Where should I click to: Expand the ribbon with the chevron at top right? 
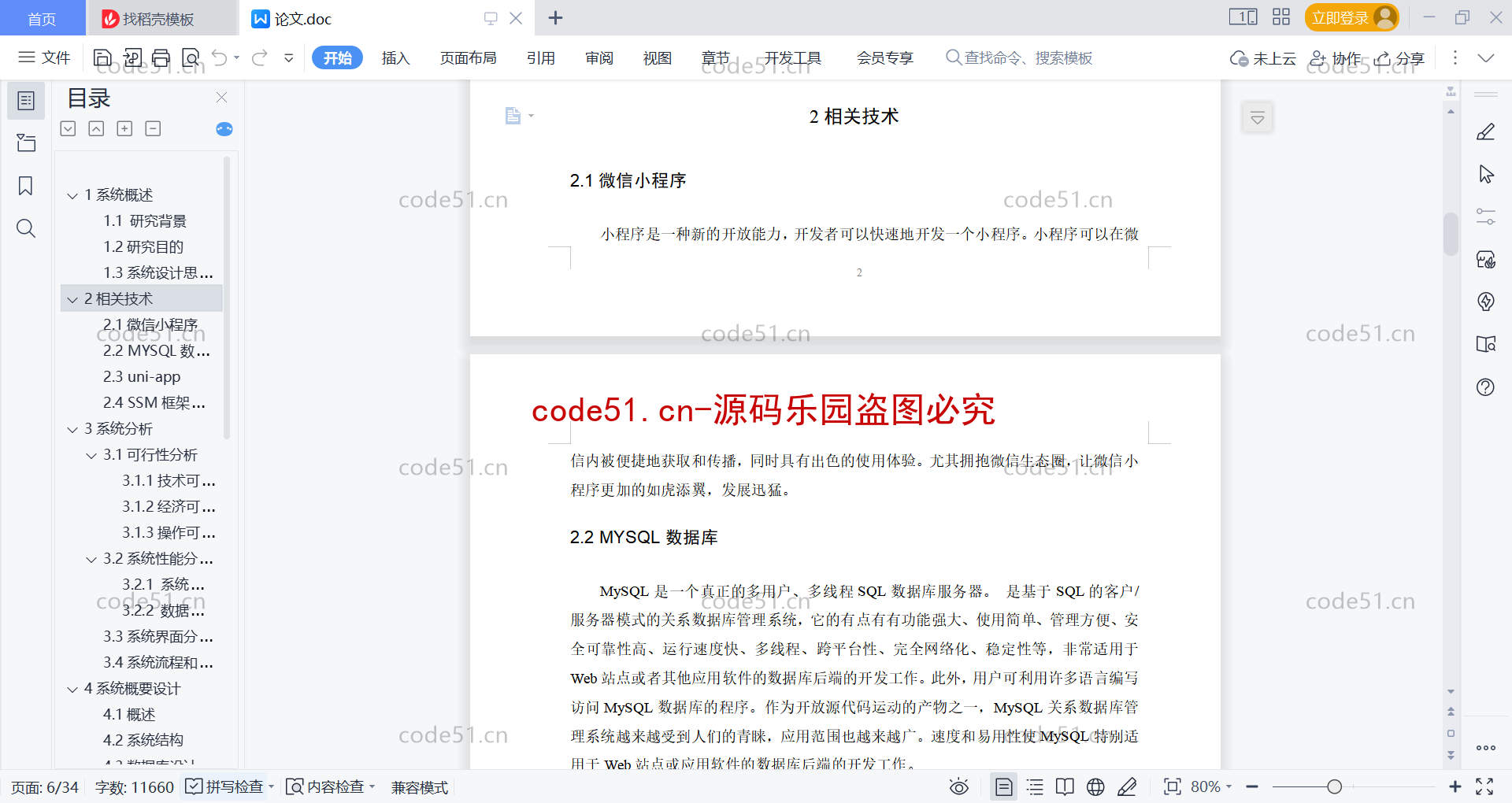click(x=1485, y=57)
